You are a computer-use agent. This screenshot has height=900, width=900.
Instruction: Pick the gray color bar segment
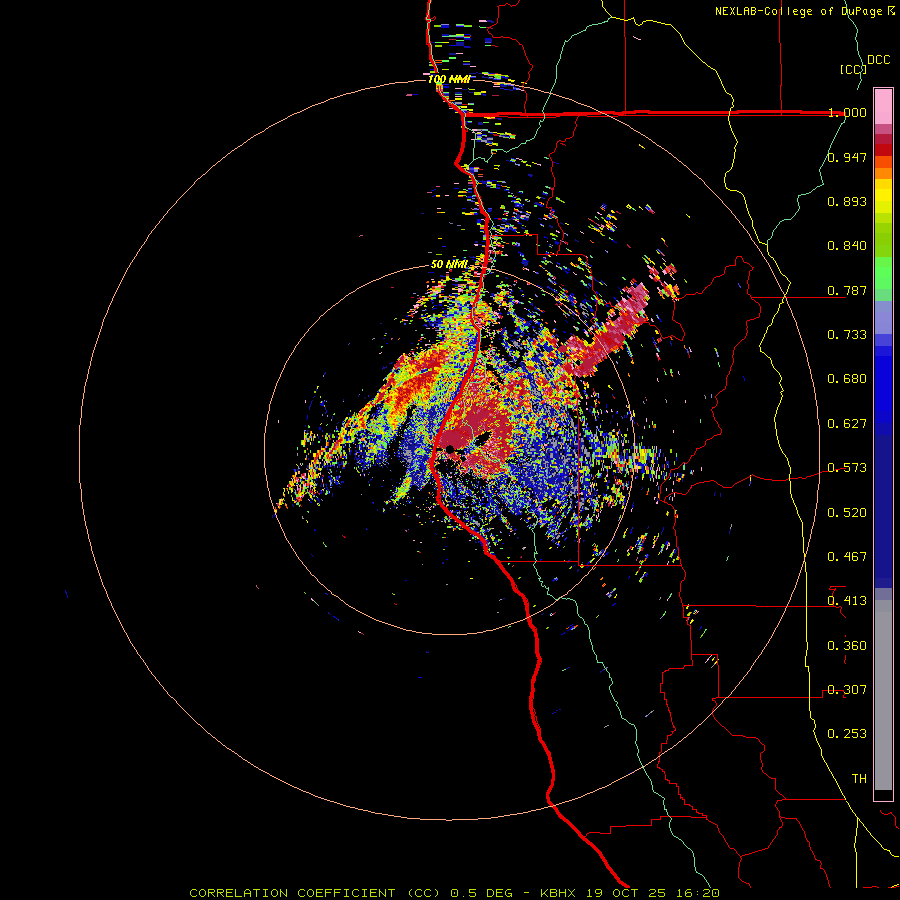pyautogui.click(x=883, y=695)
